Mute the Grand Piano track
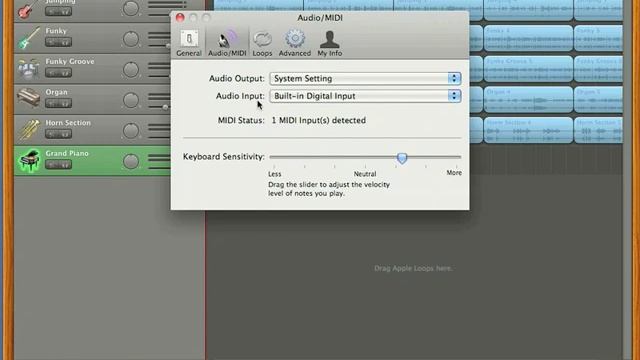Viewport: 640px width, 360px height. click(x=52, y=164)
